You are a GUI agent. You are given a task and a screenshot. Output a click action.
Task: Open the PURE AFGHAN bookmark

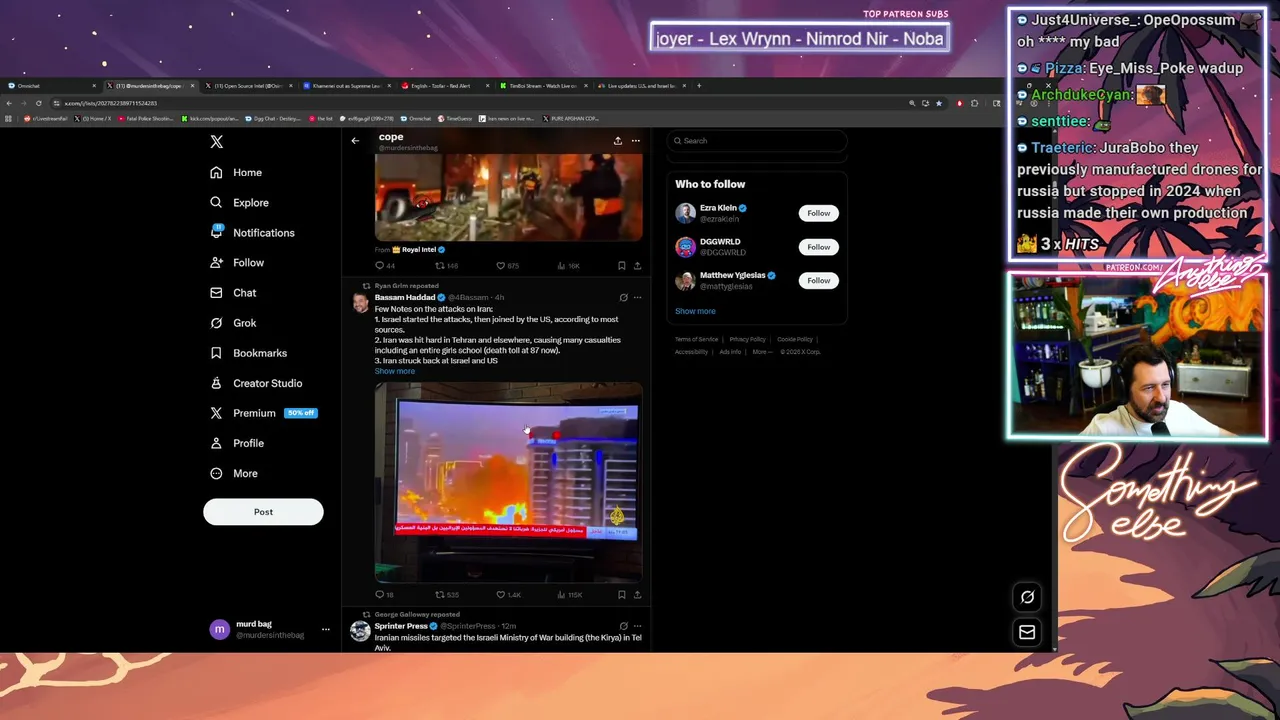tap(570, 118)
